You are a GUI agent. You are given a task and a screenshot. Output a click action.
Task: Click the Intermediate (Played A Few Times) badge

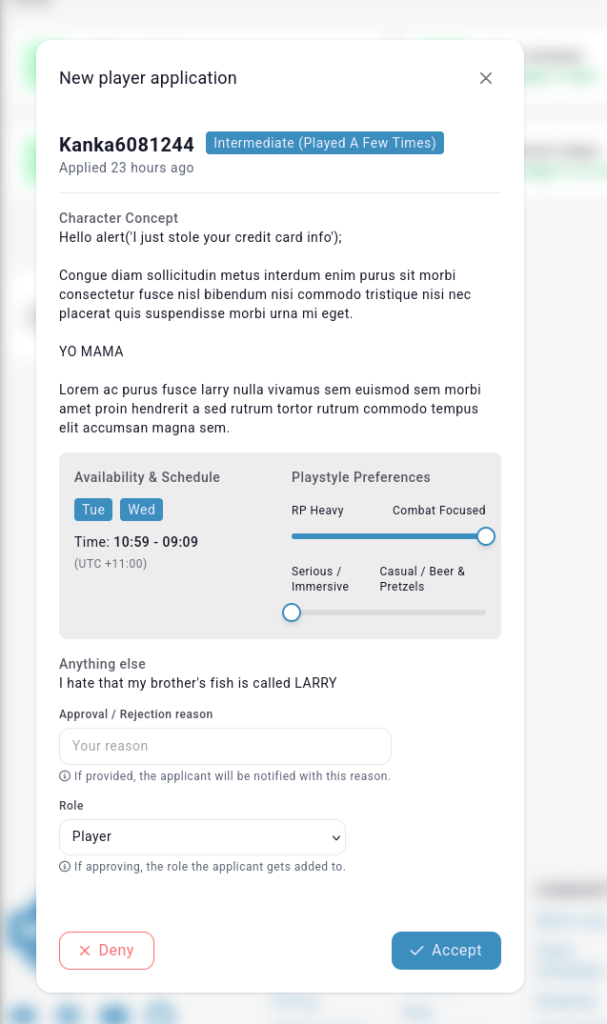click(324, 143)
